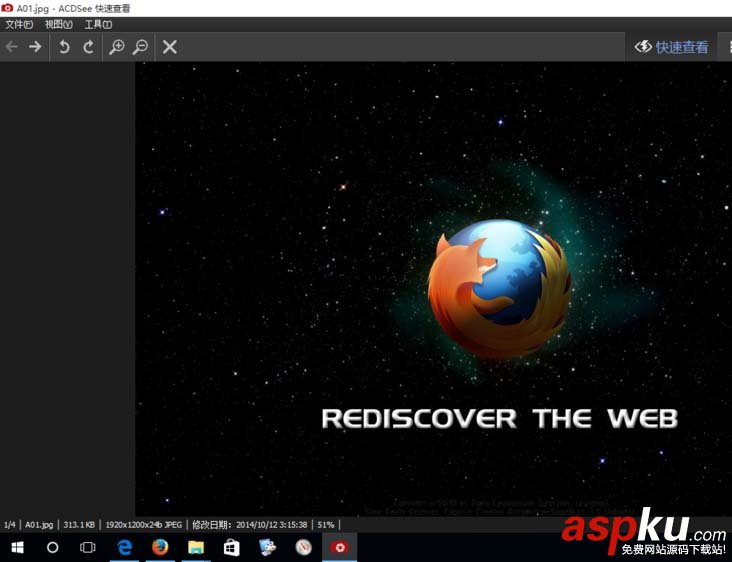Zoom in with magnifier plus
Screen dimensions: 732x562
point(116,47)
